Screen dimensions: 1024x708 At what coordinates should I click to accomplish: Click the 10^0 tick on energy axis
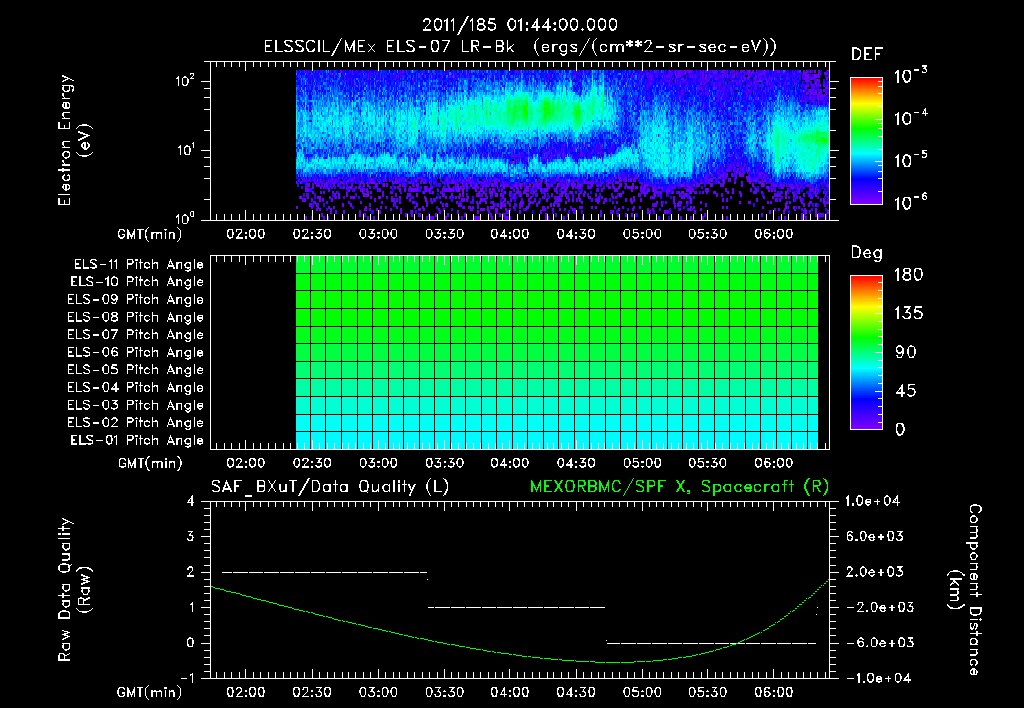pos(185,217)
